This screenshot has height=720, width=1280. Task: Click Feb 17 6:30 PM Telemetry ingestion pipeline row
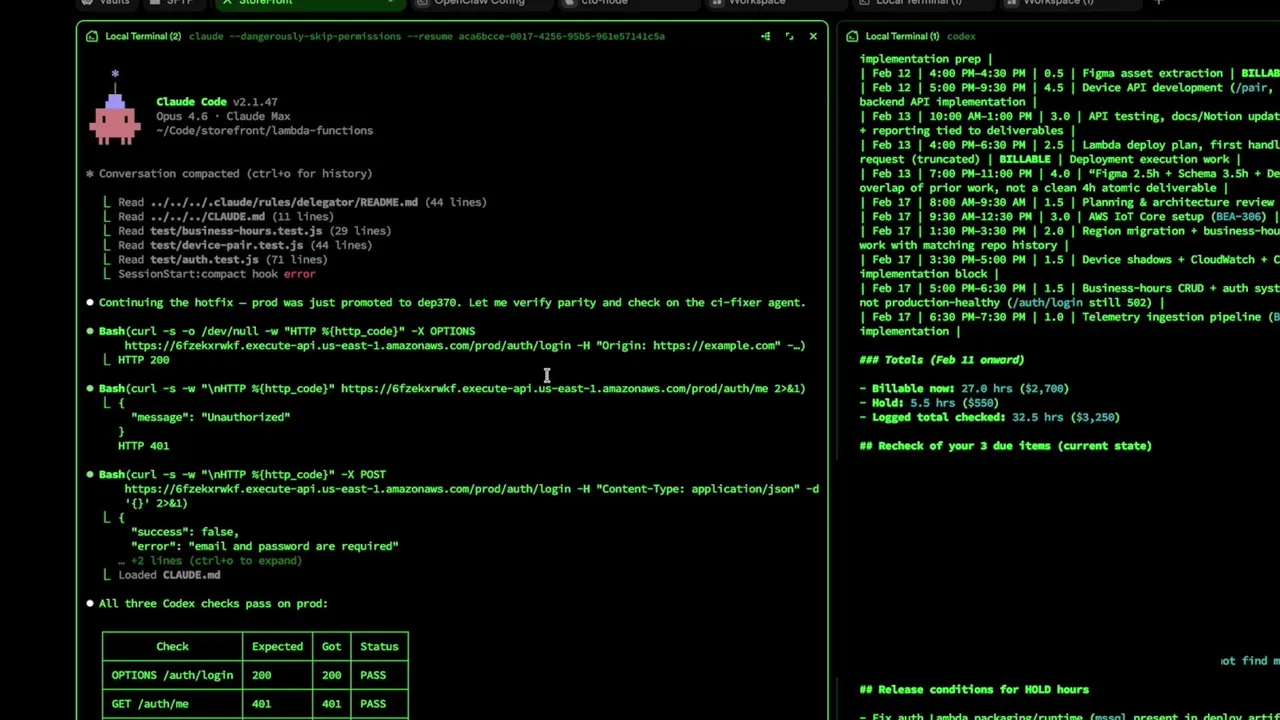point(1069,324)
